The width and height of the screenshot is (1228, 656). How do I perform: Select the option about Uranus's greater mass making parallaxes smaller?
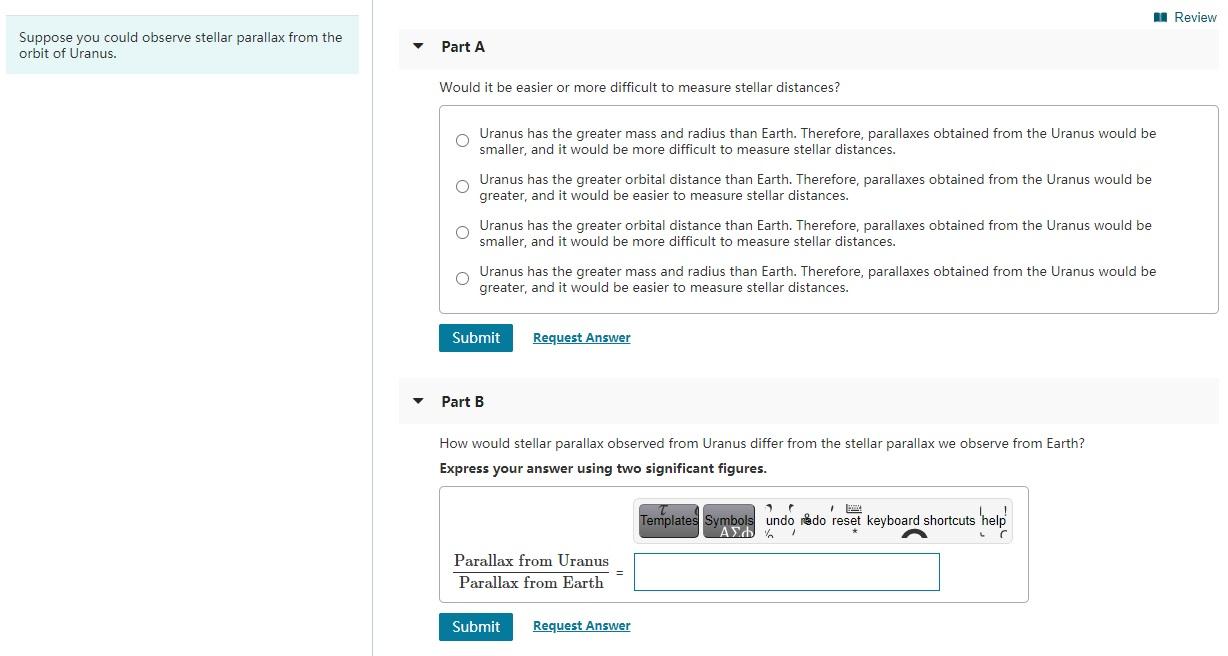pos(462,140)
